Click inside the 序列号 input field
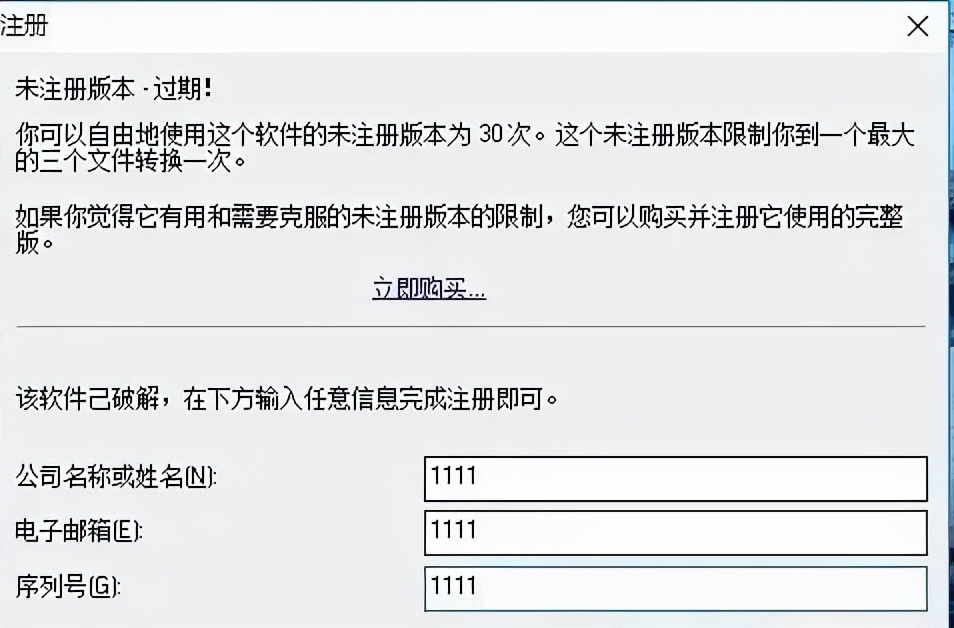 (675, 589)
